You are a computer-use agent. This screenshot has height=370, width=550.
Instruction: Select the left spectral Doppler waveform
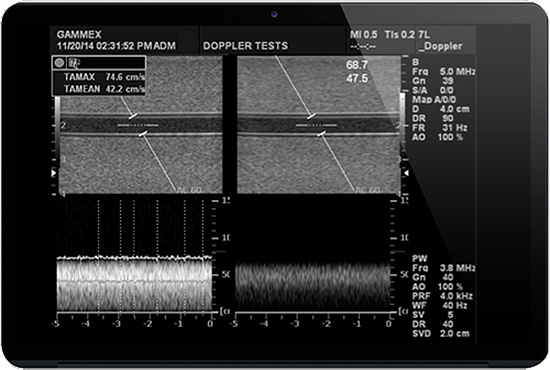(x=134, y=283)
